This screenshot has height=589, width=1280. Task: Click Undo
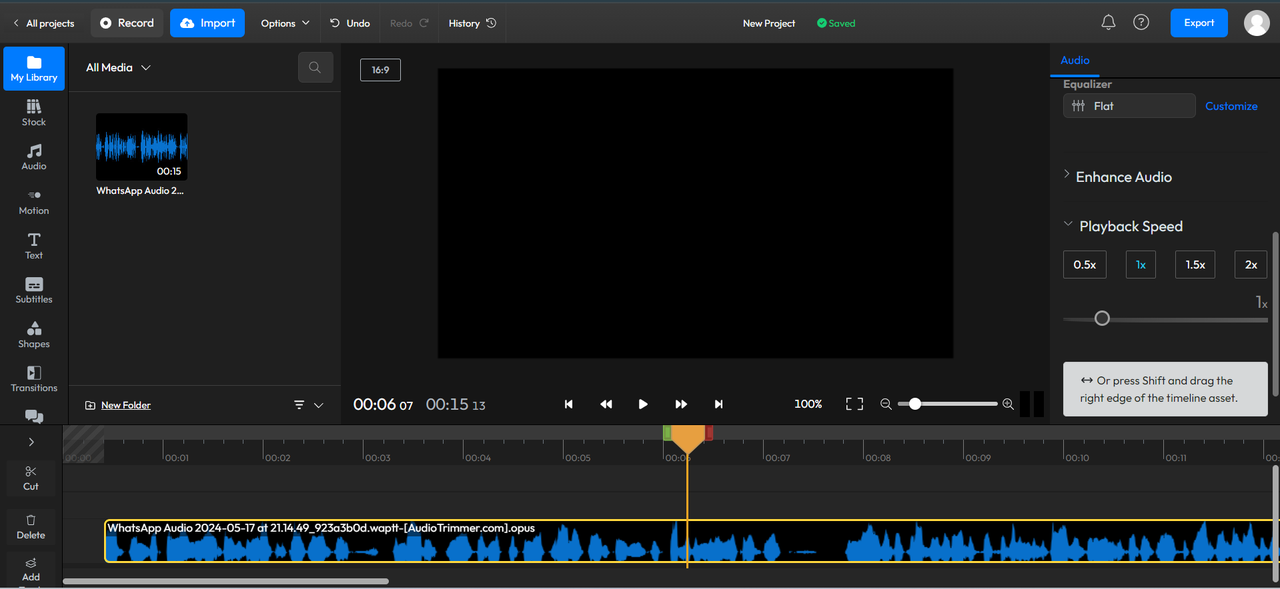coord(350,23)
